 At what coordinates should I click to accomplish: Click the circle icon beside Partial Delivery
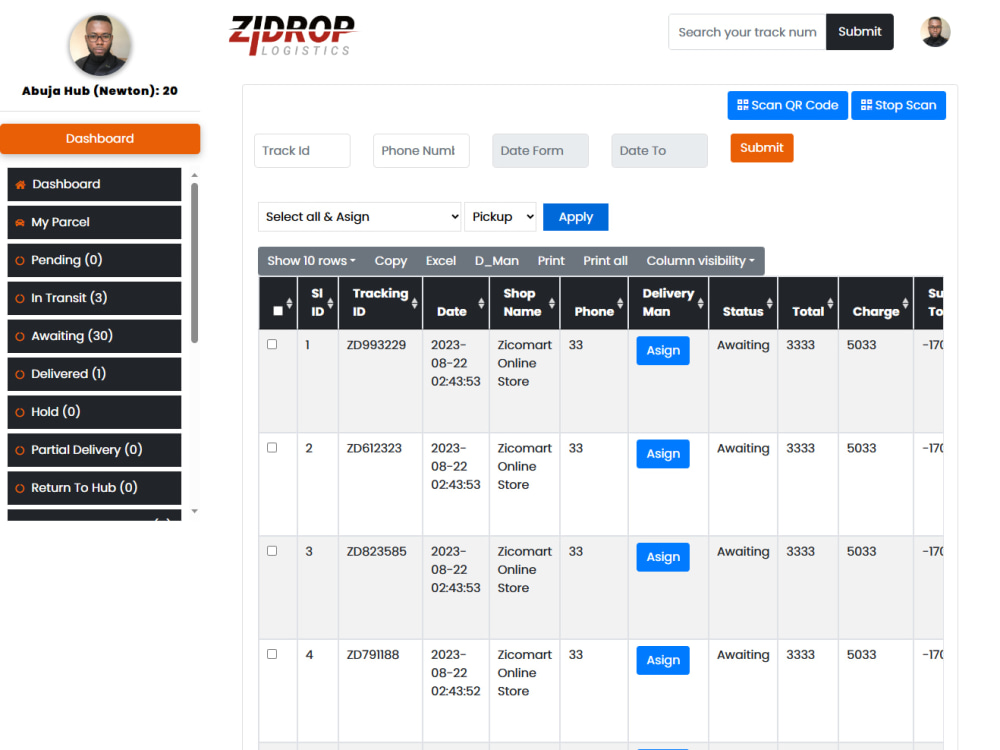[x=20, y=450]
